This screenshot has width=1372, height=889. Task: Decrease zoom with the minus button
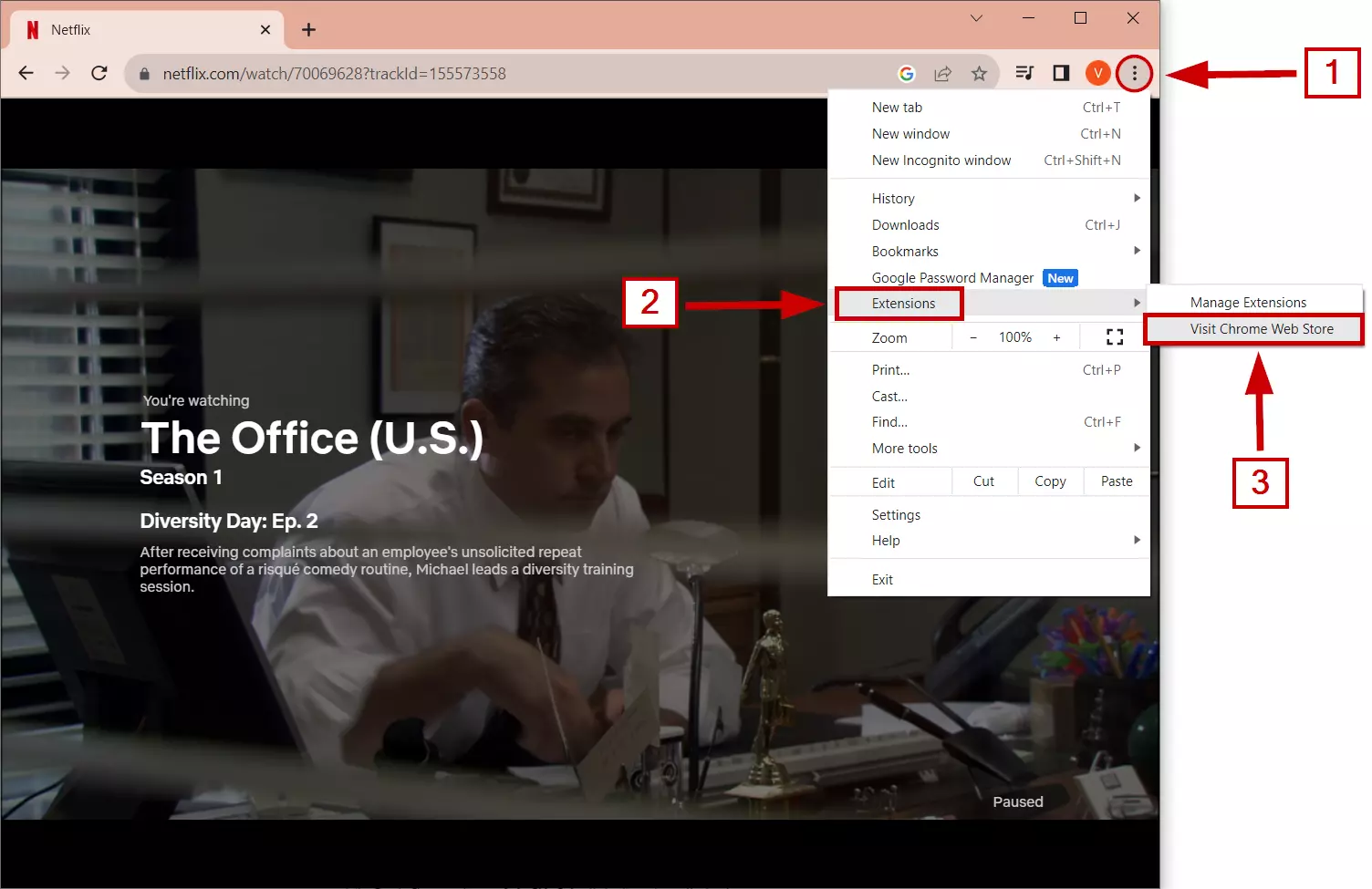[973, 337]
